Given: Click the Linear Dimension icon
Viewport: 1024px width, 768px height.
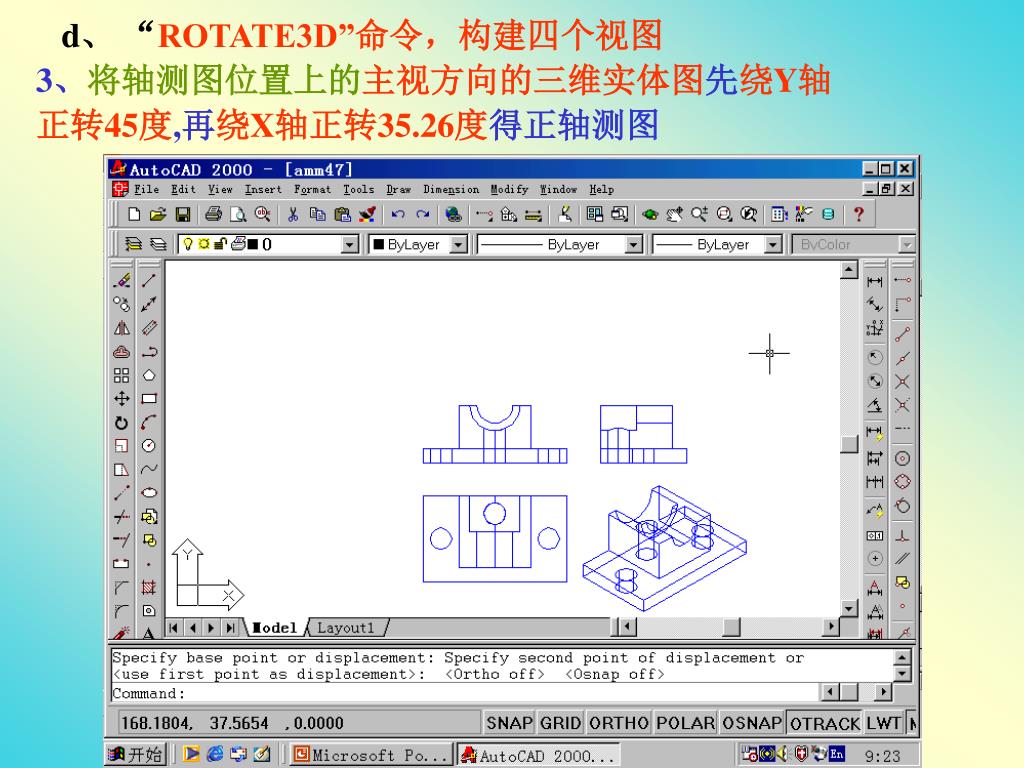Looking at the screenshot, I should click(874, 281).
